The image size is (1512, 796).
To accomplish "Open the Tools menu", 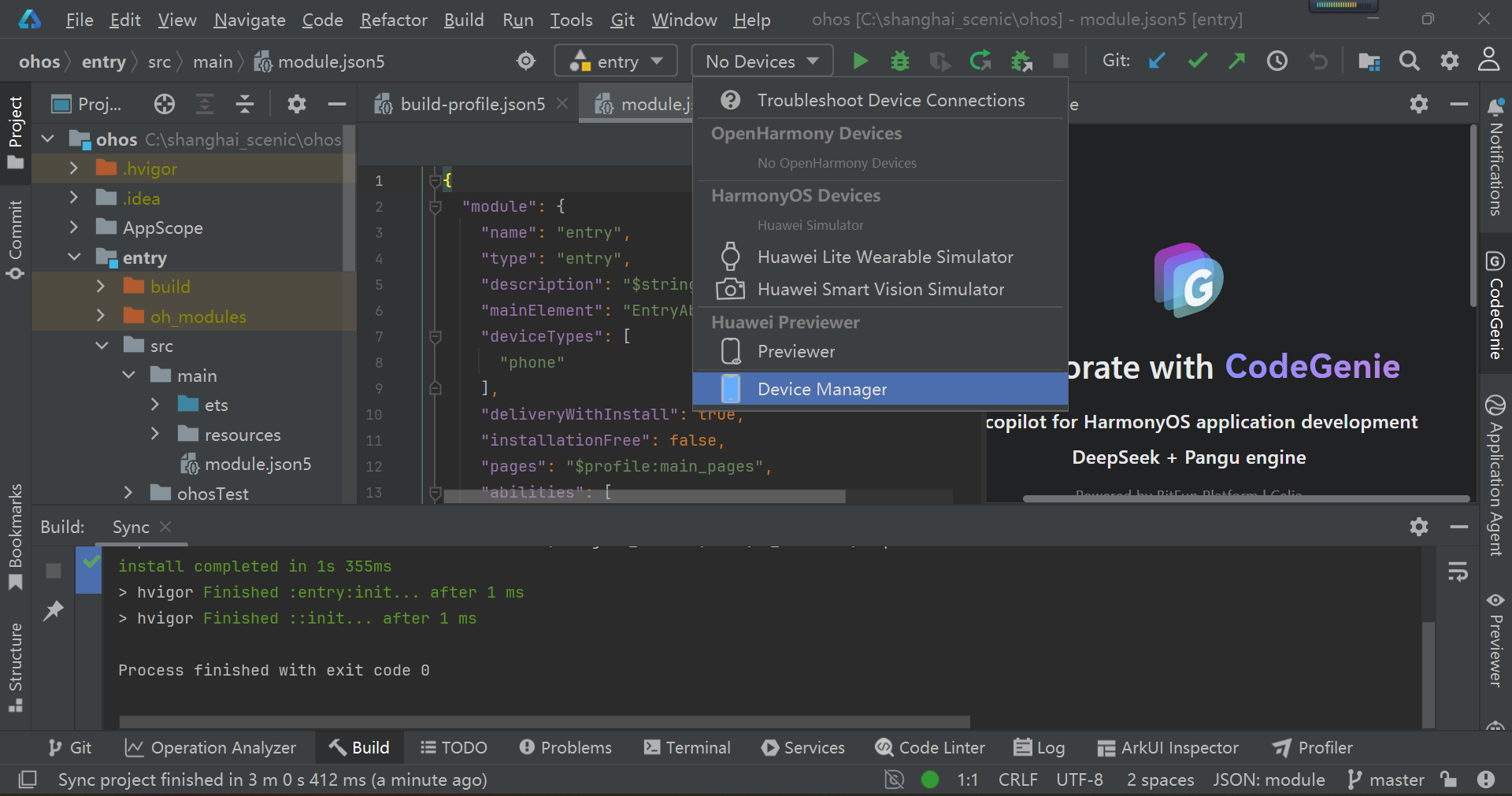I will coord(571,20).
